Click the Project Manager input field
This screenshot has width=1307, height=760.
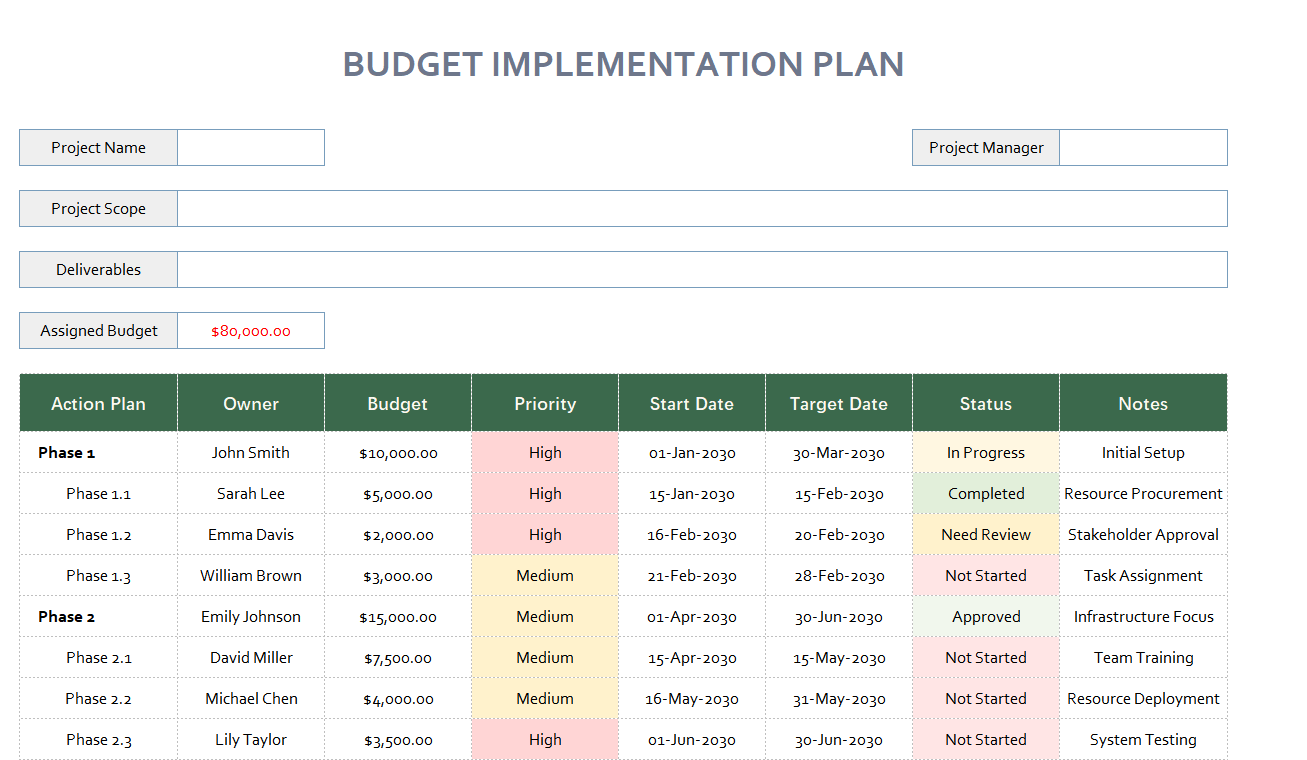(x=1143, y=147)
